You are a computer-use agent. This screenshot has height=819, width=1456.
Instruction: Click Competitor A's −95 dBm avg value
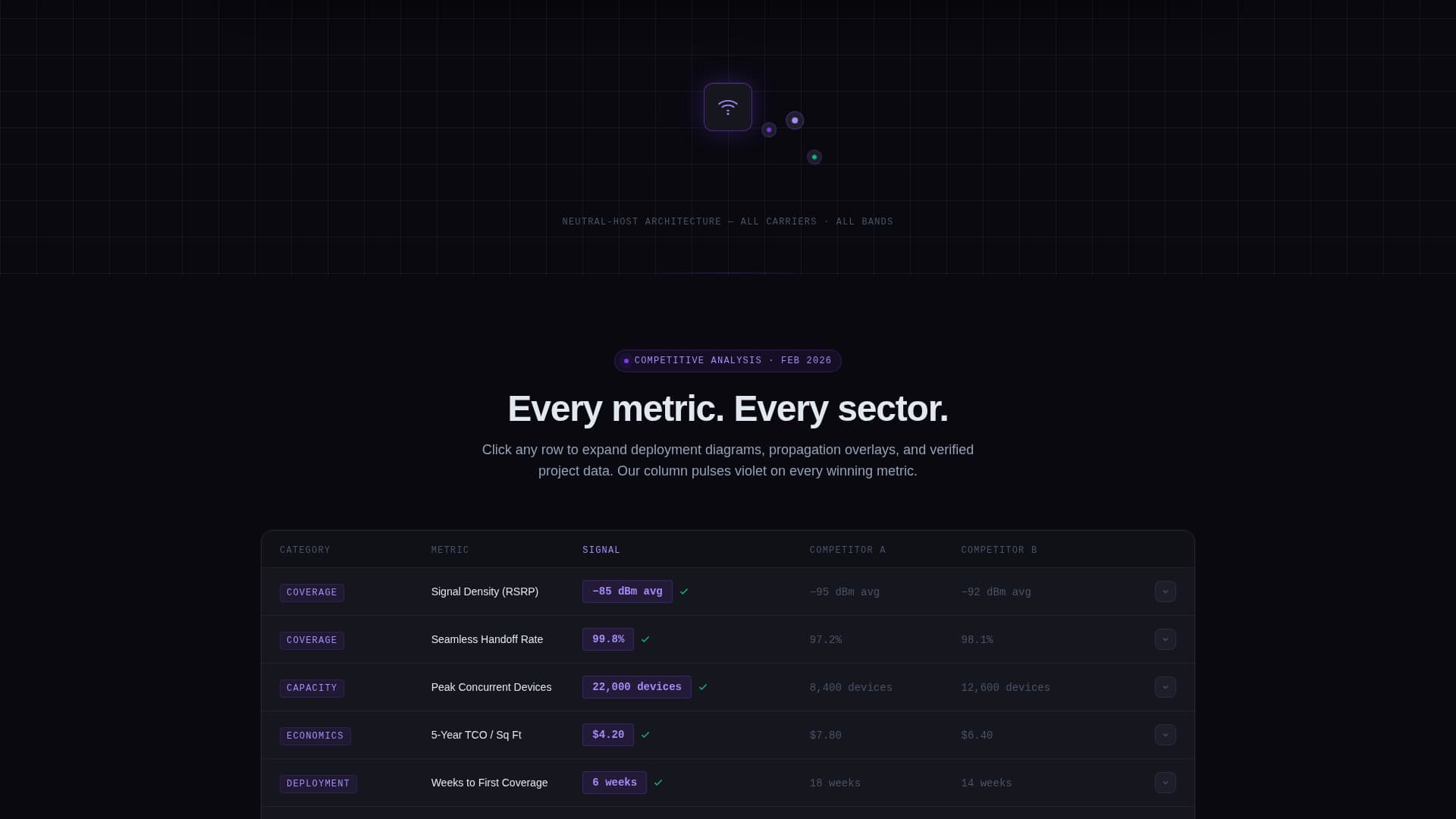(x=844, y=592)
